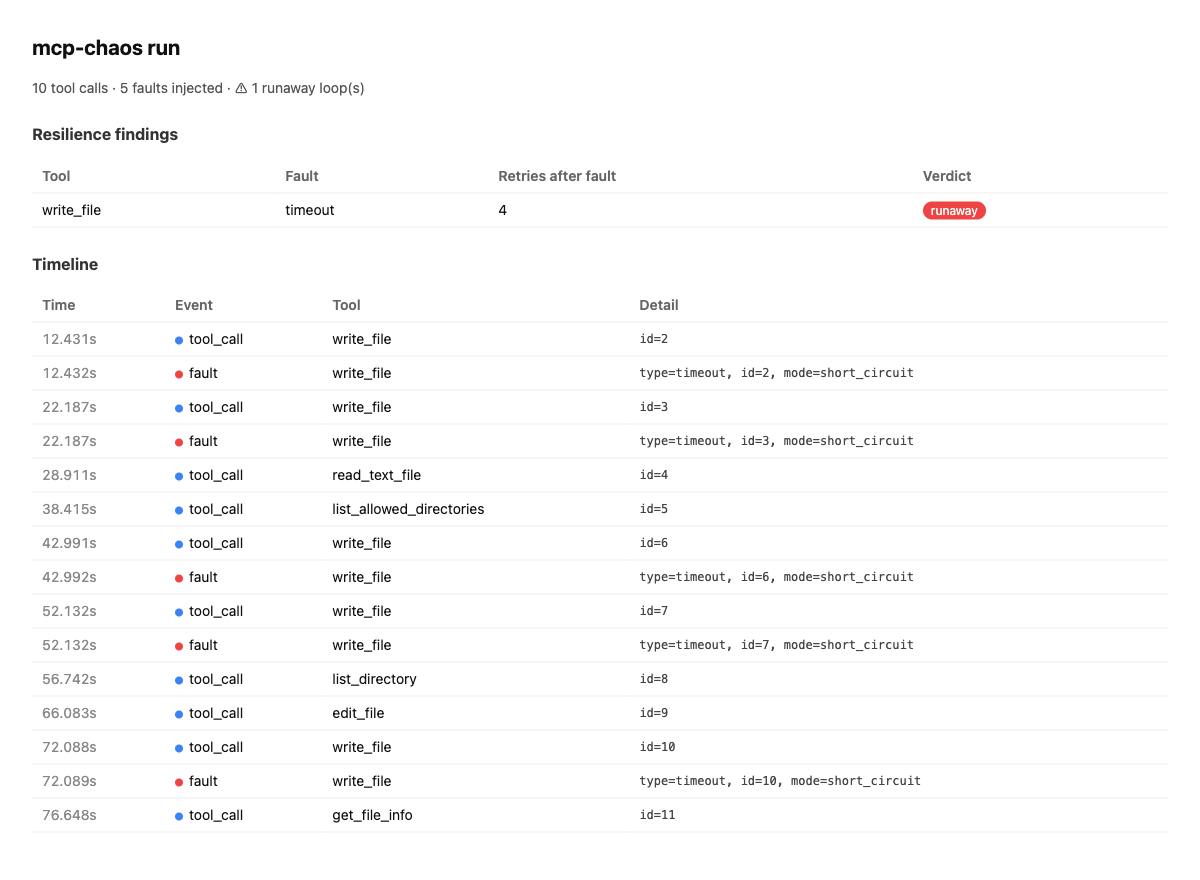Click the warning triangle beside runaway loop(s)

(x=241, y=88)
